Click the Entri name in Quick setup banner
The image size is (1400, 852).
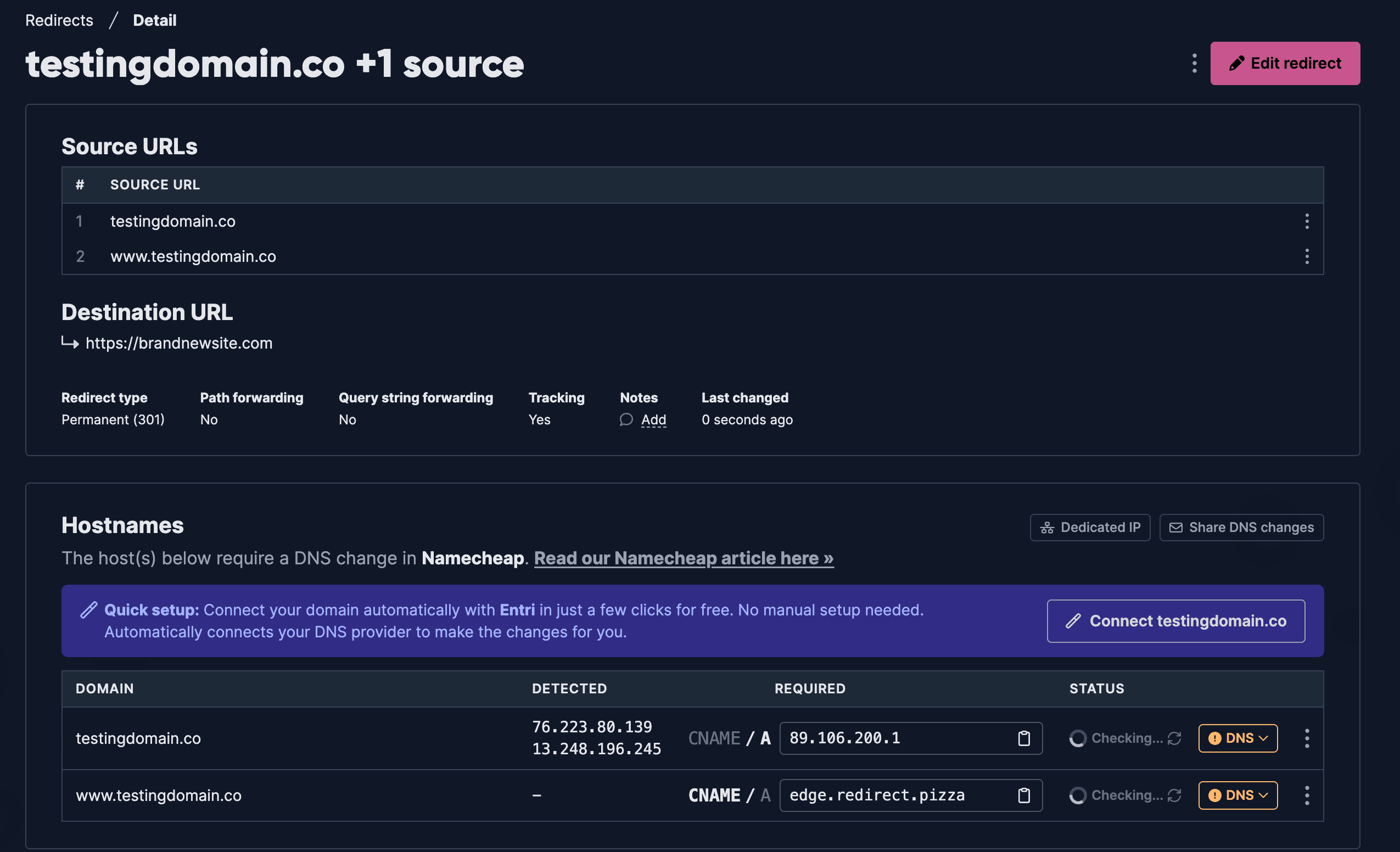[x=517, y=610]
